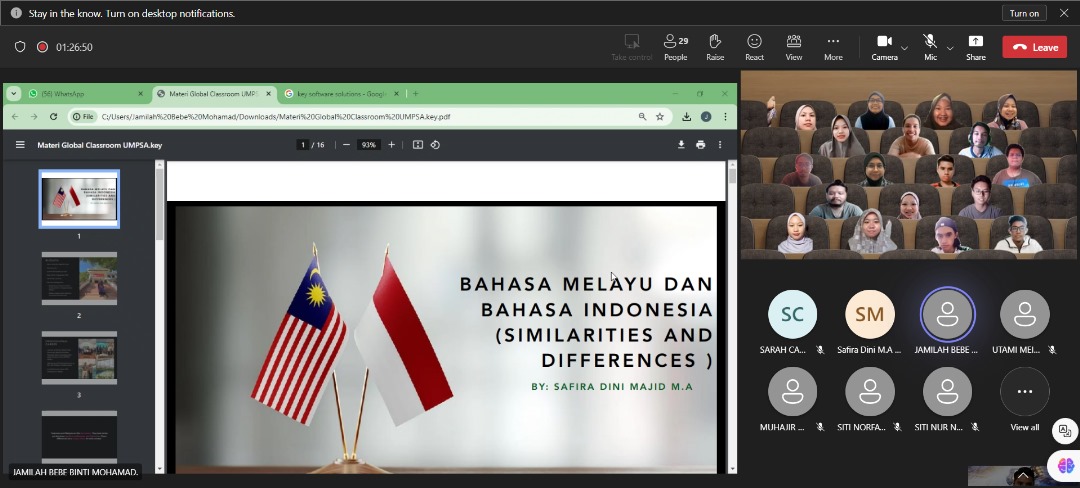
Task: Switch to key software solutions Google tab
Action: pyautogui.click(x=342, y=94)
